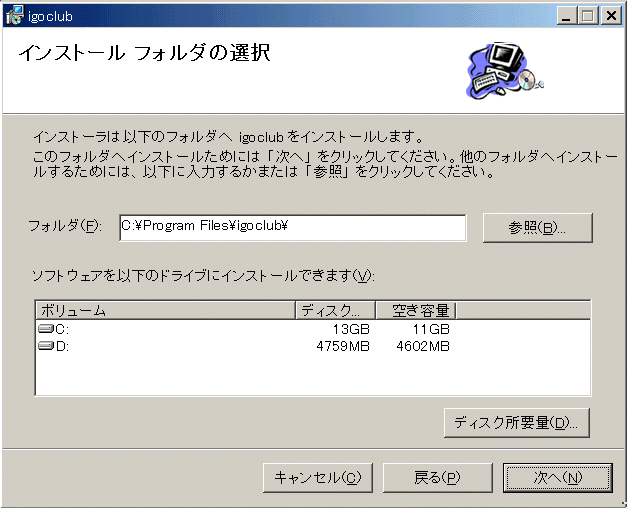Open ディスク所要量(D)... disk cost dialog
The height and width of the screenshot is (508, 627).
tap(517, 422)
